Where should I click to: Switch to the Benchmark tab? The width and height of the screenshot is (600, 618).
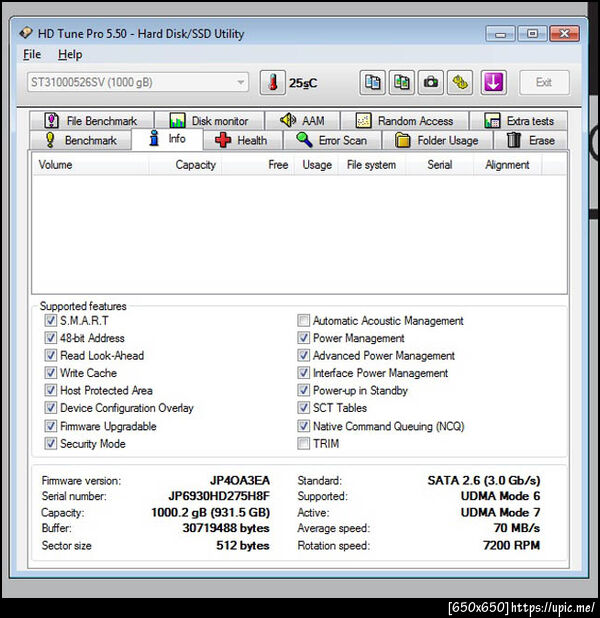pyautogui.click(x=80, y=140)
